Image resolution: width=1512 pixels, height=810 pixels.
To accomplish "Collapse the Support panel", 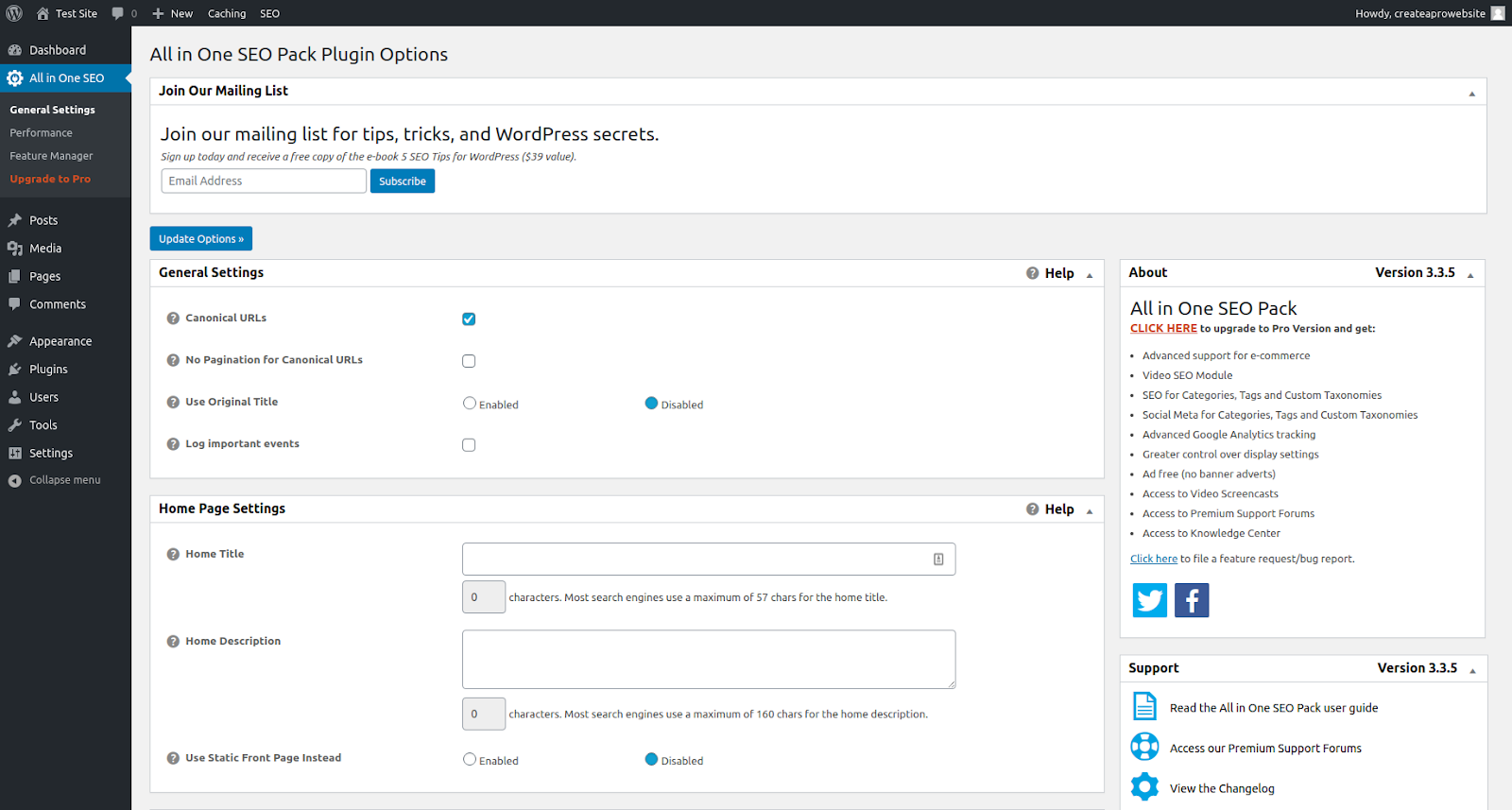I will [1472, 671].
